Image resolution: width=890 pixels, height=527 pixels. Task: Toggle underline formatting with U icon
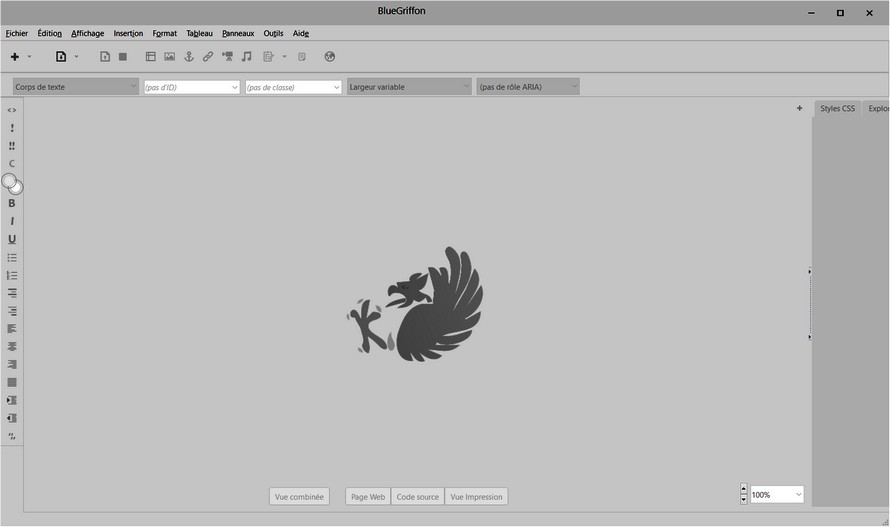pyautogui.click(x=12, y=239)
